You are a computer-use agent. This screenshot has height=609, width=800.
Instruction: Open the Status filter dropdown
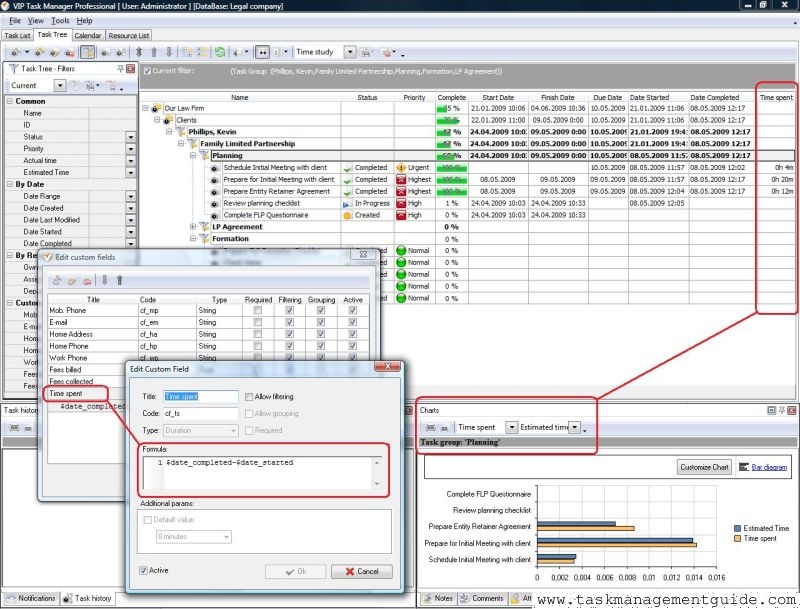pos(131,137)
